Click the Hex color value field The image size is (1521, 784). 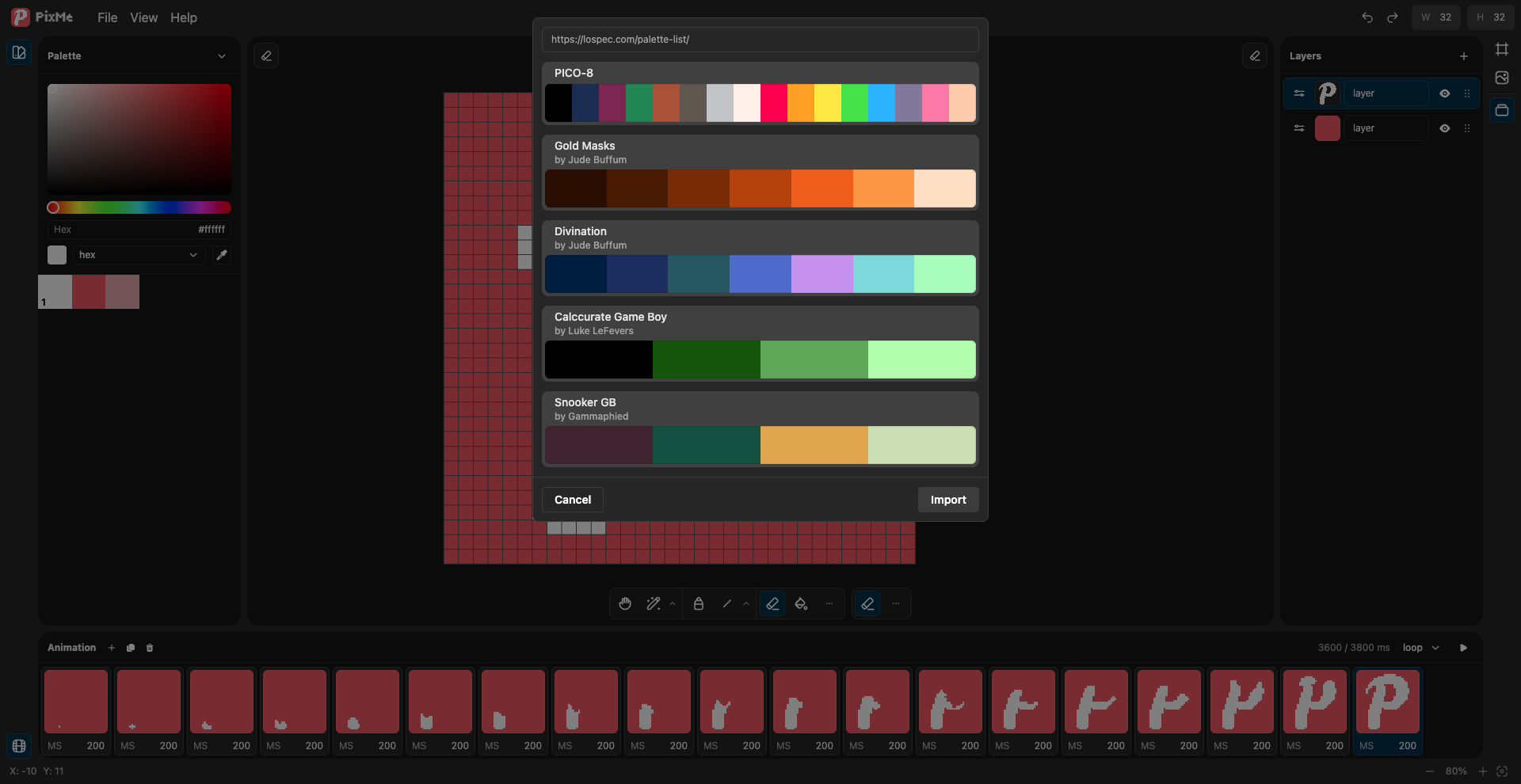(x=139, y=230)
